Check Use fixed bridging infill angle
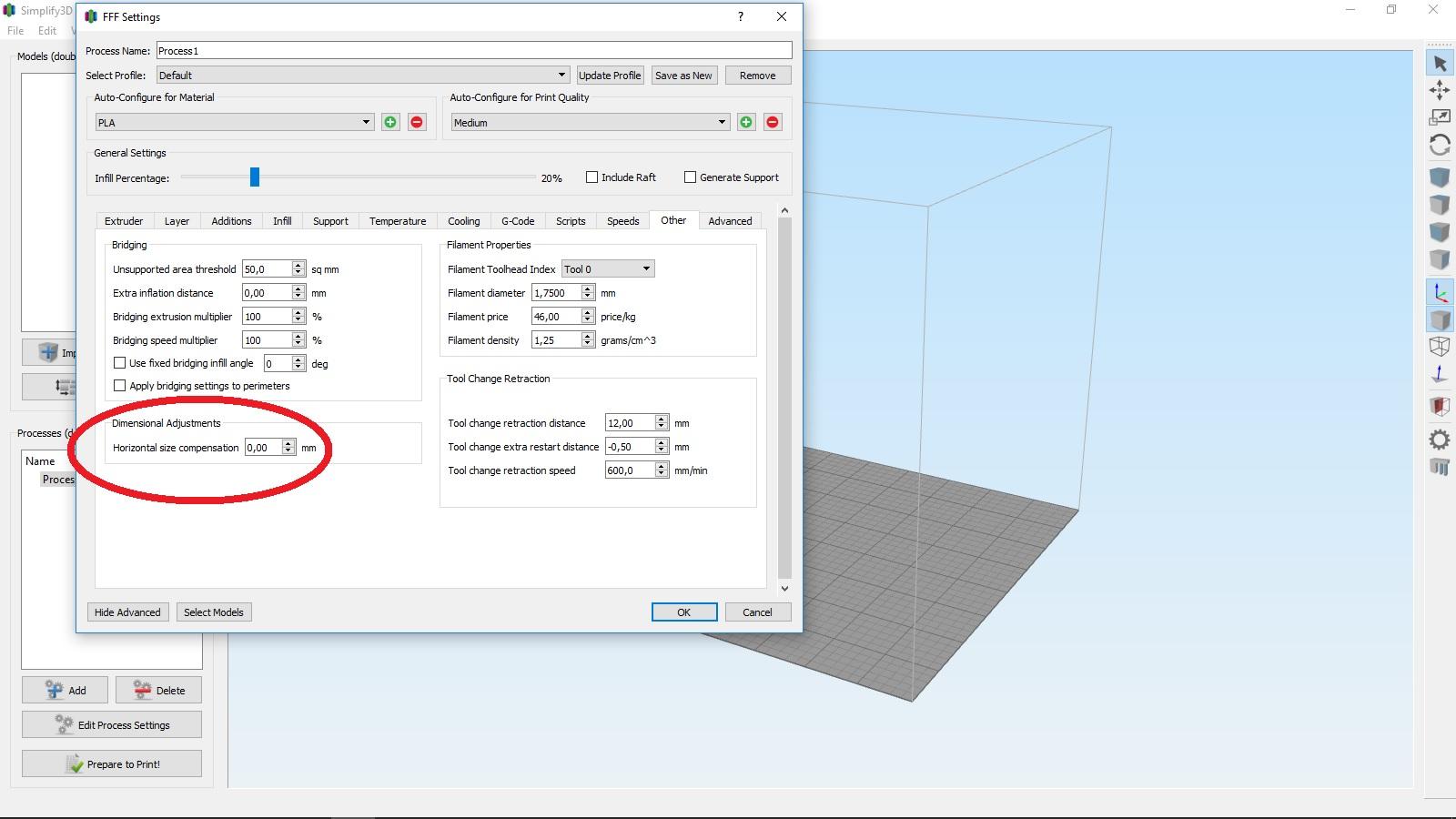 [x=119, y=362]
